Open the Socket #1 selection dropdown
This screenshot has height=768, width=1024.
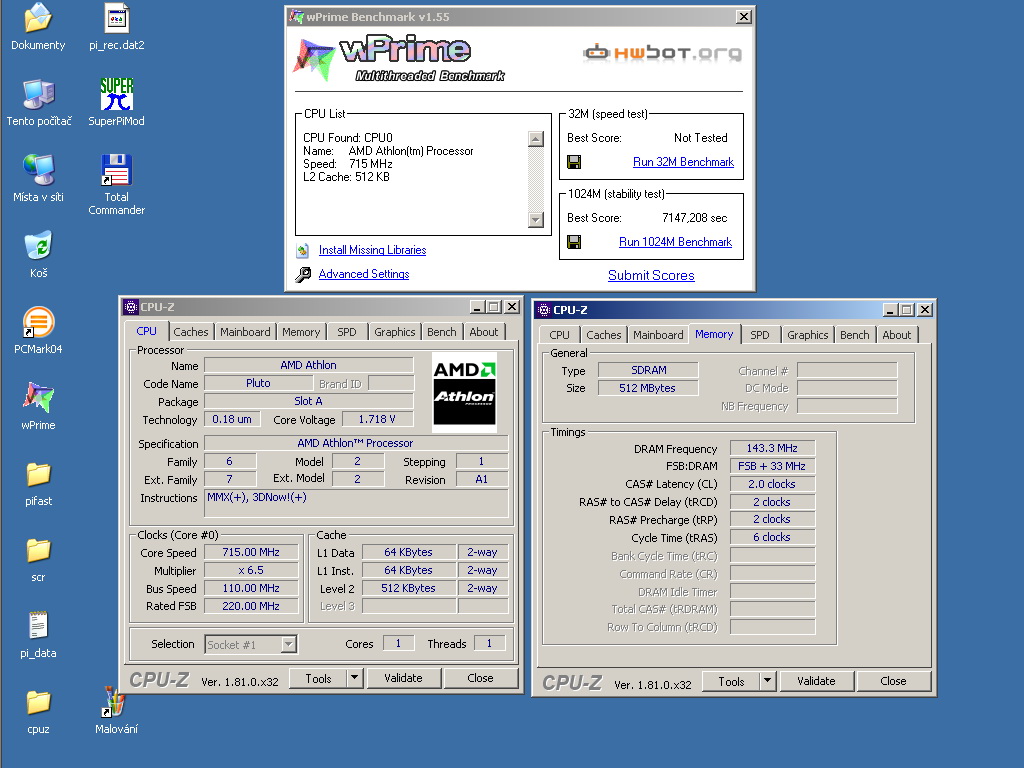[x=289, y=645]
